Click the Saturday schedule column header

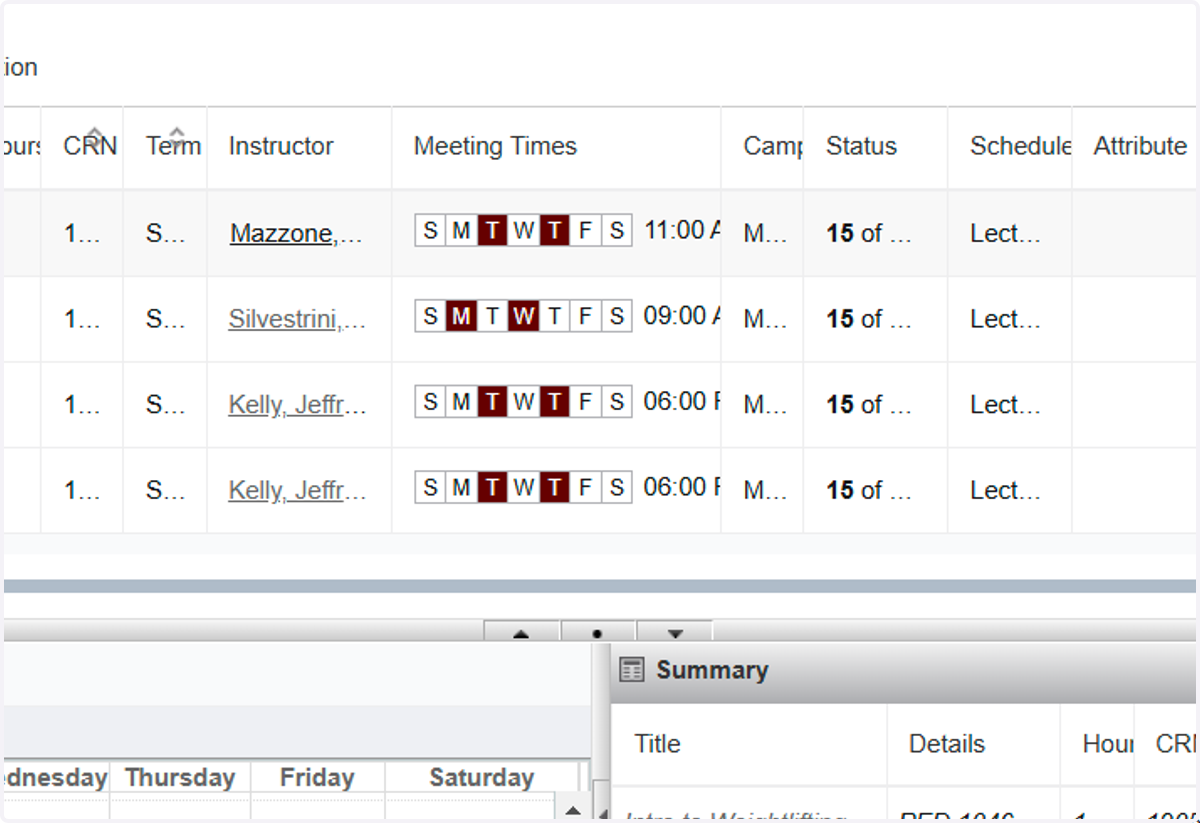482,778
